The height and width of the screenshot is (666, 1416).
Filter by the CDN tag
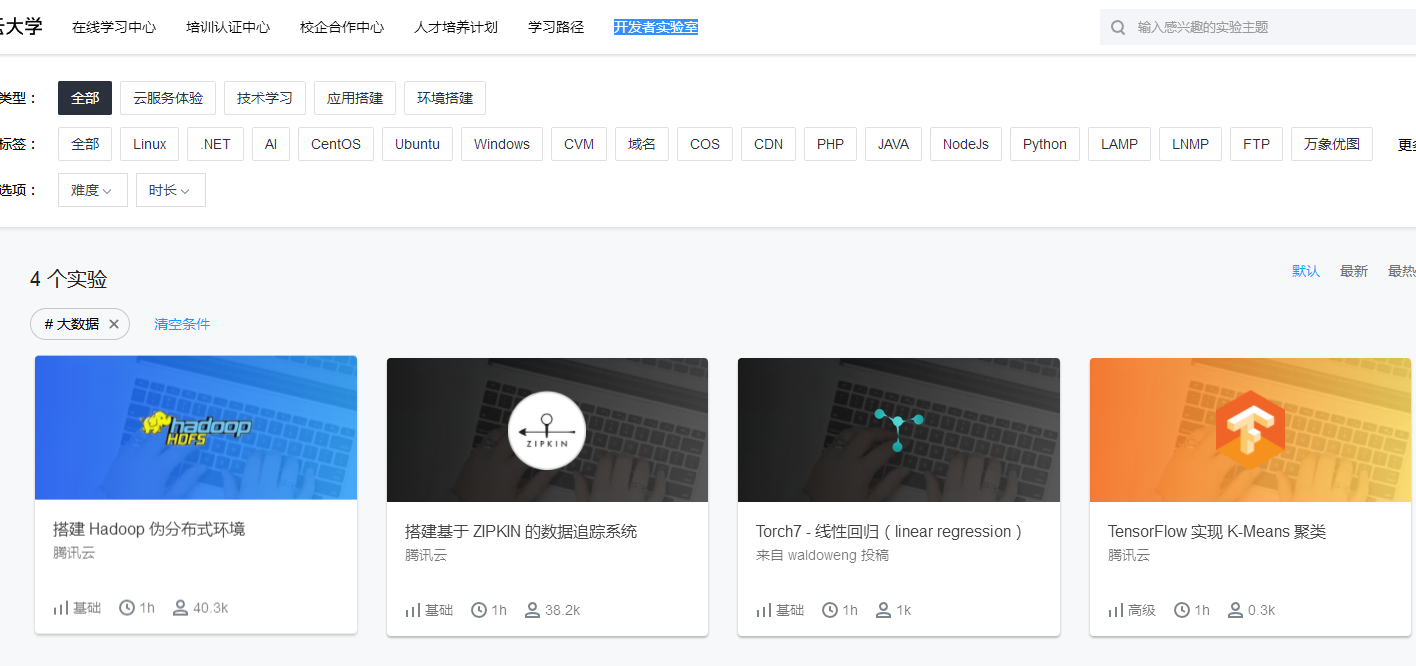tap(769, 144)
